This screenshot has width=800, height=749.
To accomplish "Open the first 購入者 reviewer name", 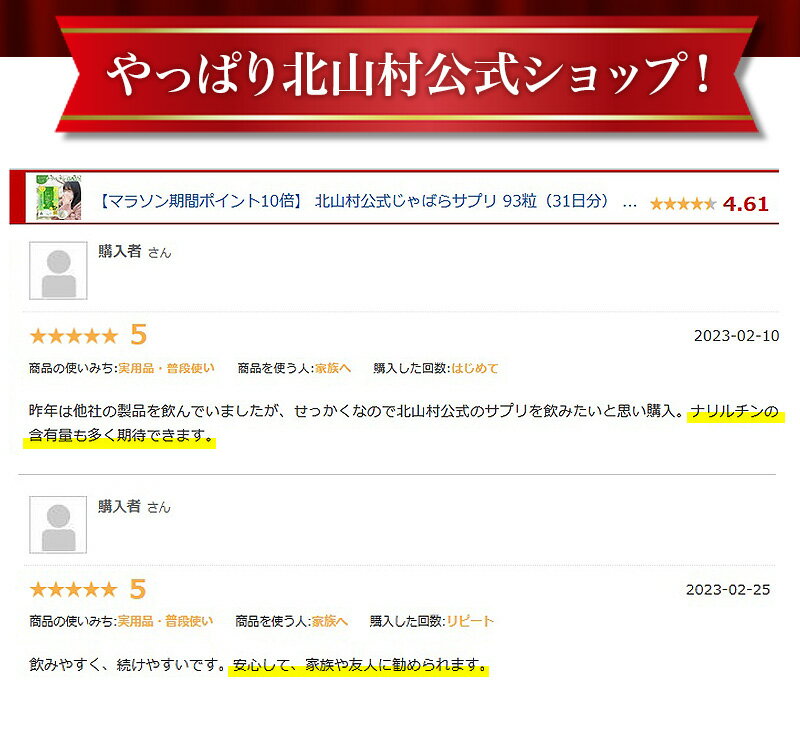I will coord(119,251).
